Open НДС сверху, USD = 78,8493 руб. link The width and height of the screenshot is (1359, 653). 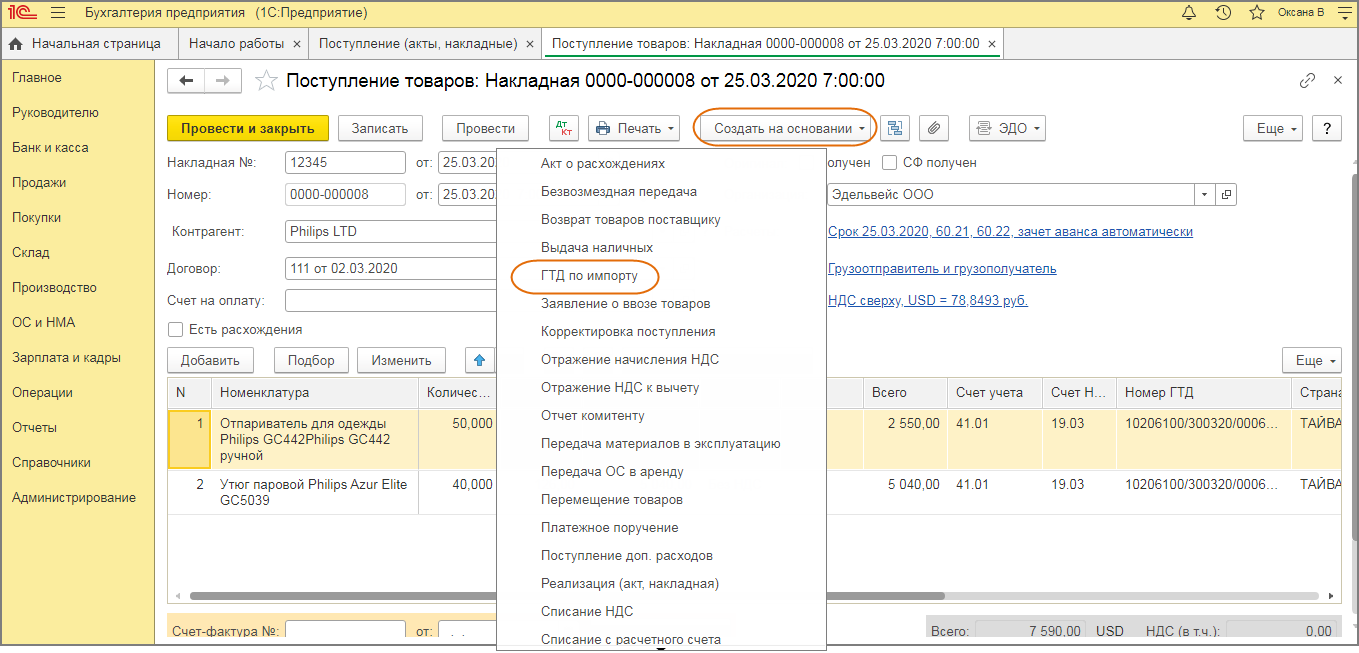[x=928, y=300]
